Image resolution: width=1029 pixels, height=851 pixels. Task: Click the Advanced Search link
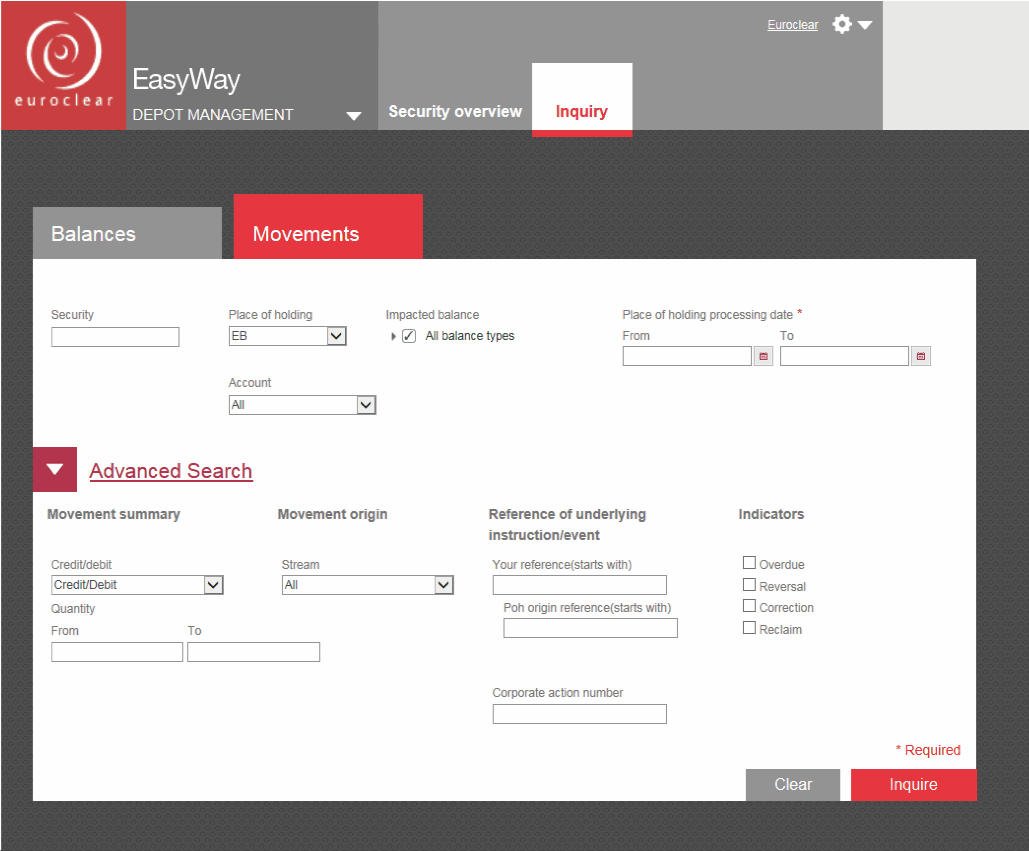pos(171,470)
